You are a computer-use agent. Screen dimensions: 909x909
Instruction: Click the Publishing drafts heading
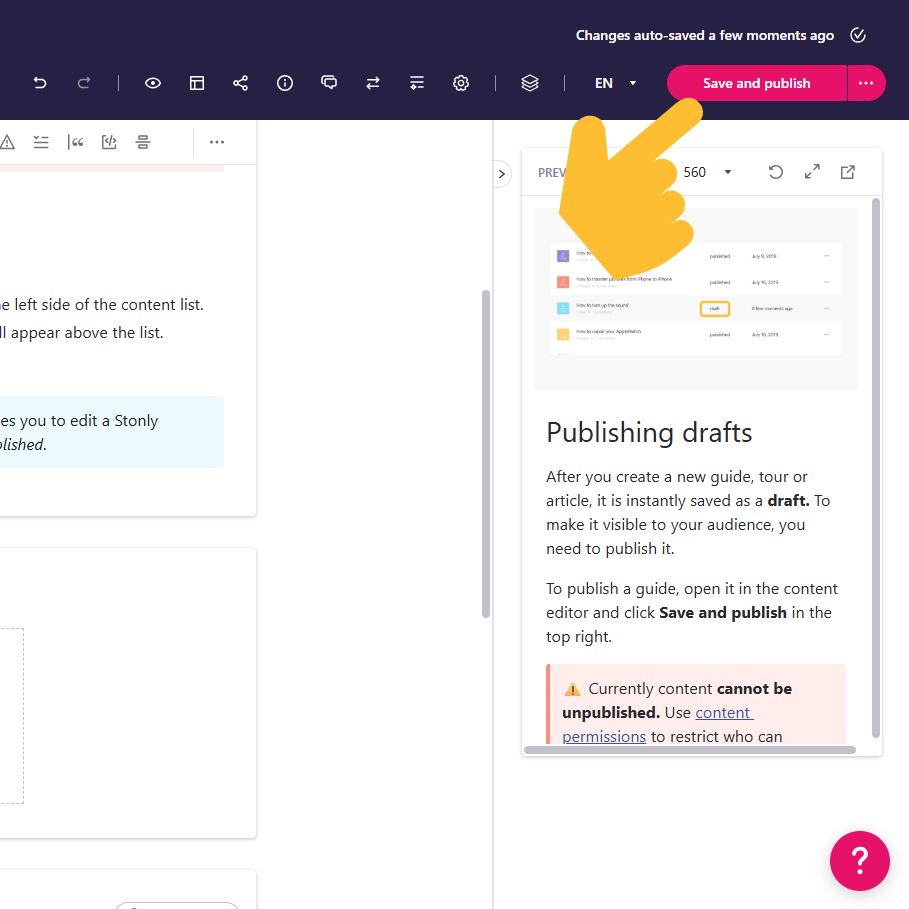[649, 432]
